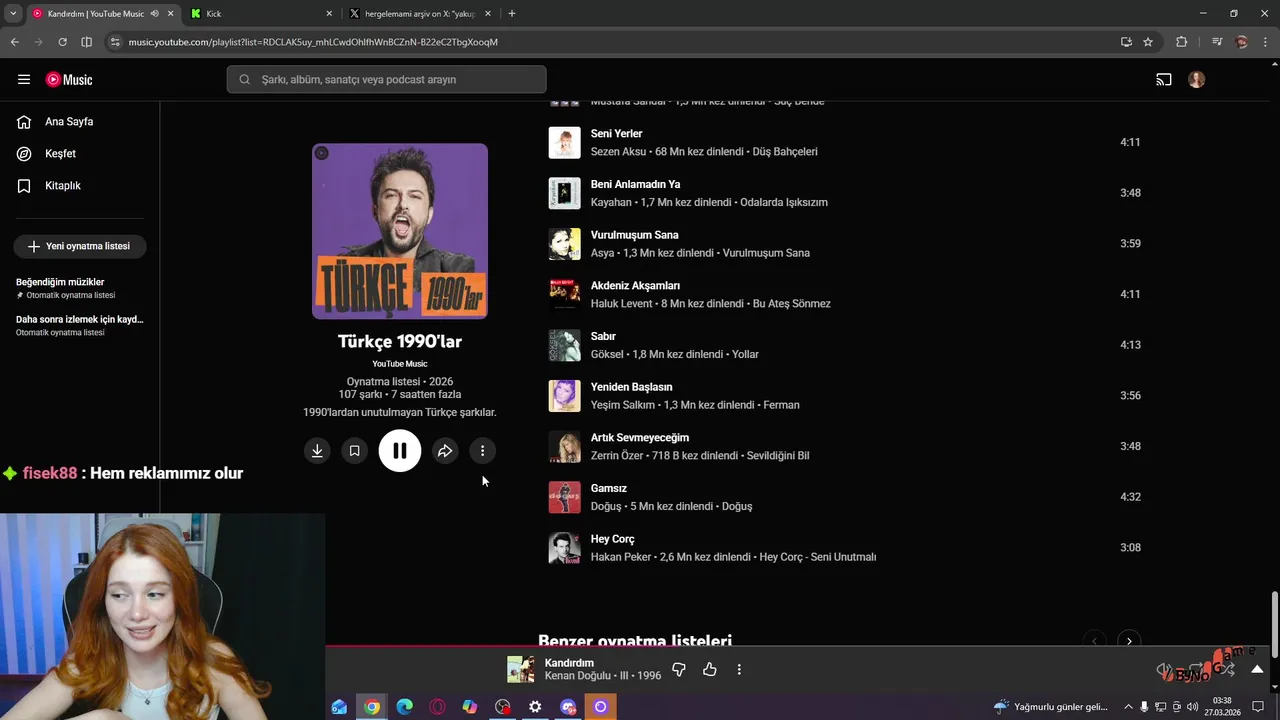Mute the YouTube Music tab audio
This screenshot has height=720, width=1280.
coord(154,14)
